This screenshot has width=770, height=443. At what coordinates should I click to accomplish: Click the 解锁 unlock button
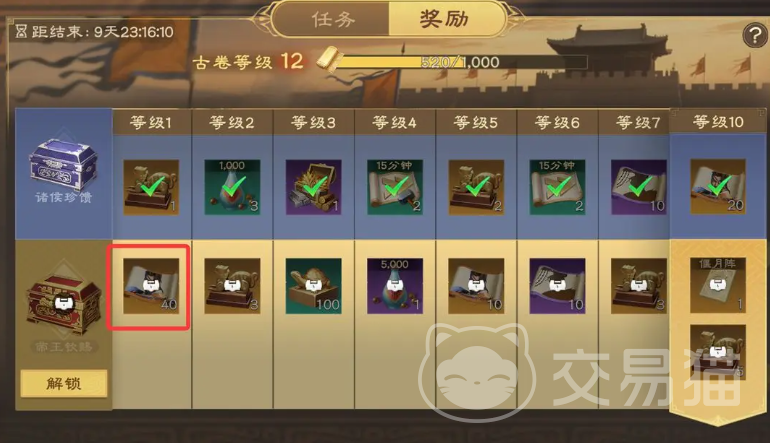64,383
